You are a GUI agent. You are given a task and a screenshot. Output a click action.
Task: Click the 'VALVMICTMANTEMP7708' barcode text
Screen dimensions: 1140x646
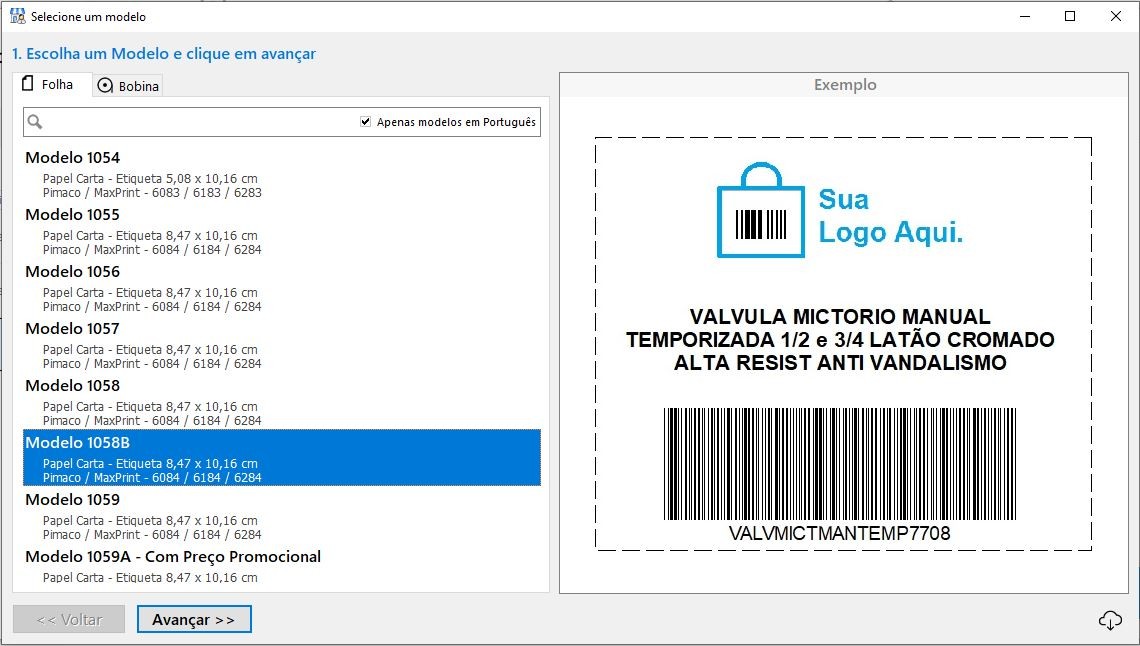click(840, 533)
